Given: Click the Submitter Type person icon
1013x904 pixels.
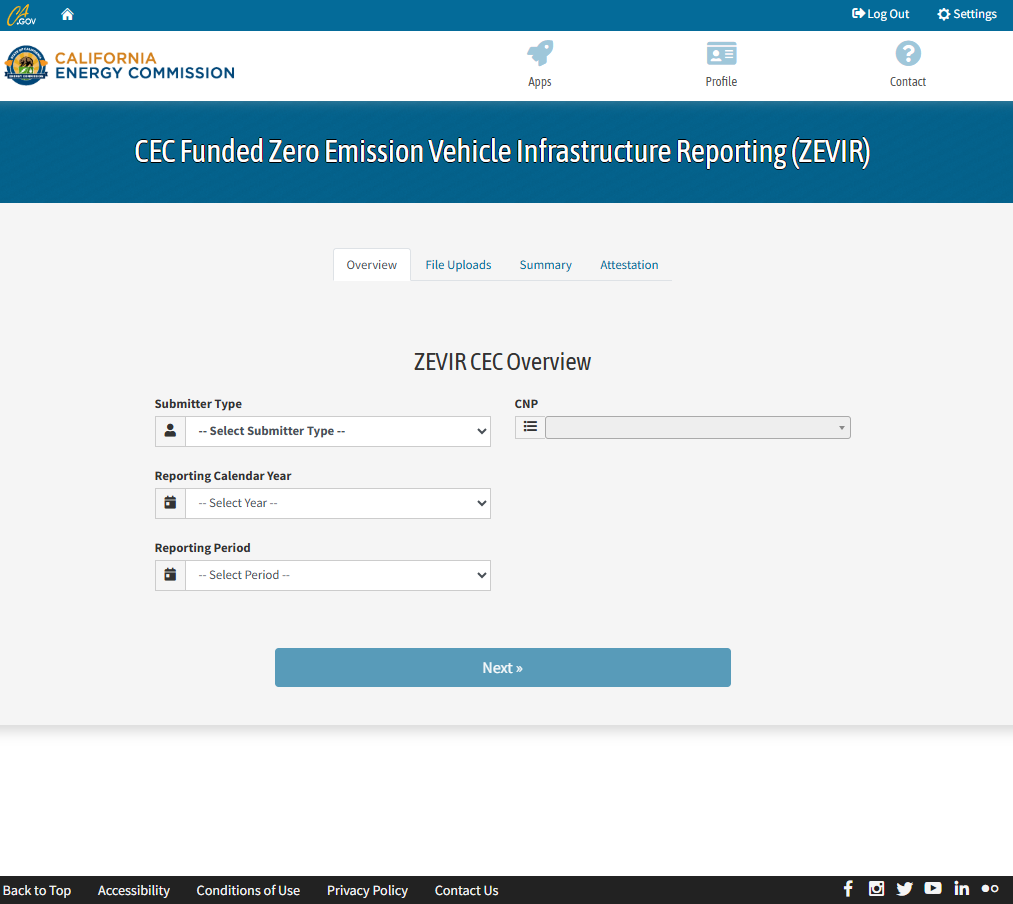Looking at the screenshot, I should (170, 430).
